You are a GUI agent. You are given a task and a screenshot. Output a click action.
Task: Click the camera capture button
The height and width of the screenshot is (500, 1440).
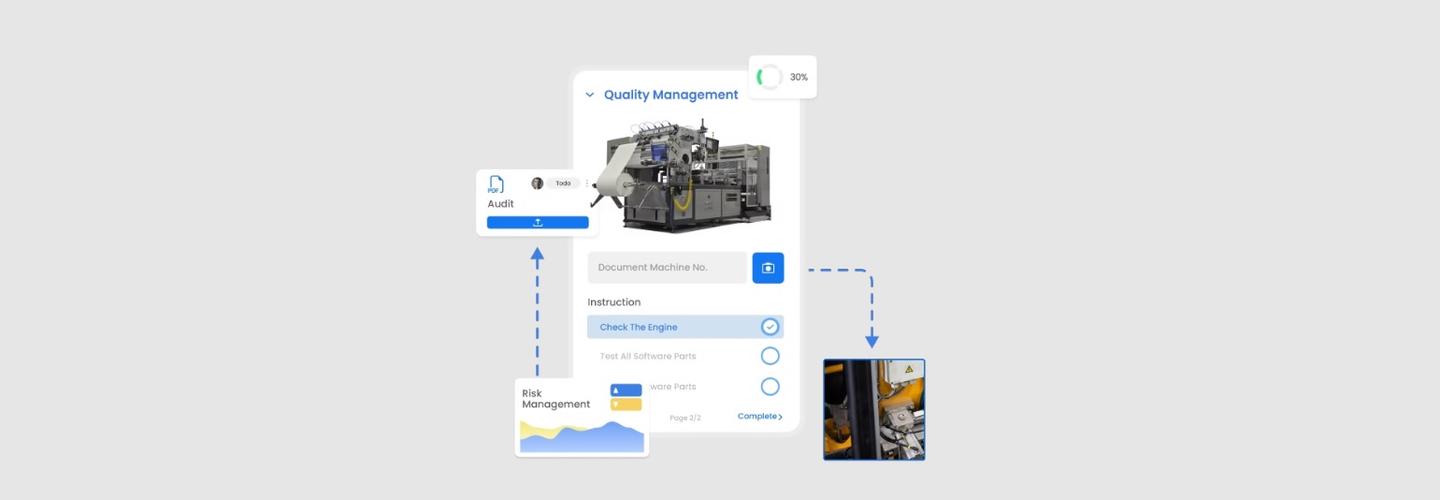pos(768,268)
